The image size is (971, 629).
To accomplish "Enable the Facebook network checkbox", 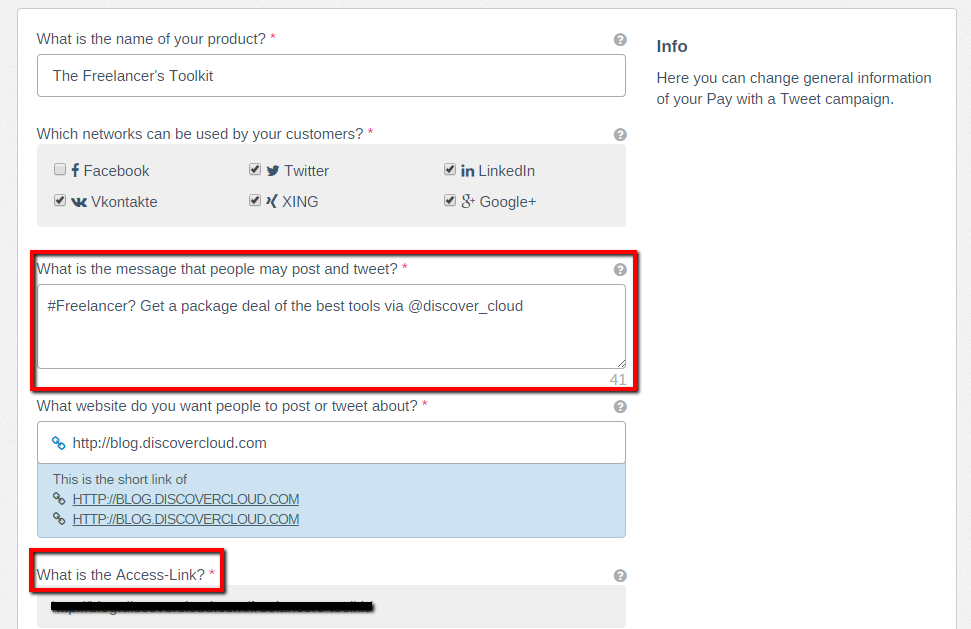I will coord(60,170).
